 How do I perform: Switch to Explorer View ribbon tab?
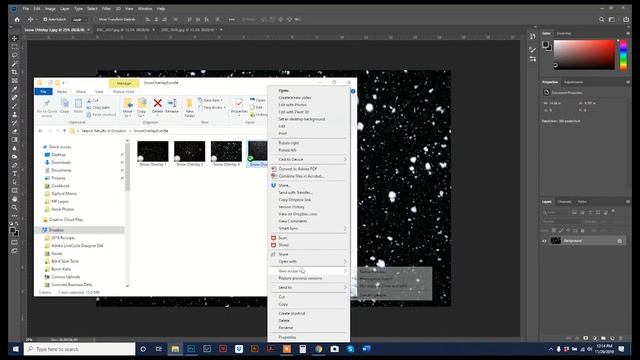tap(99, 91)
